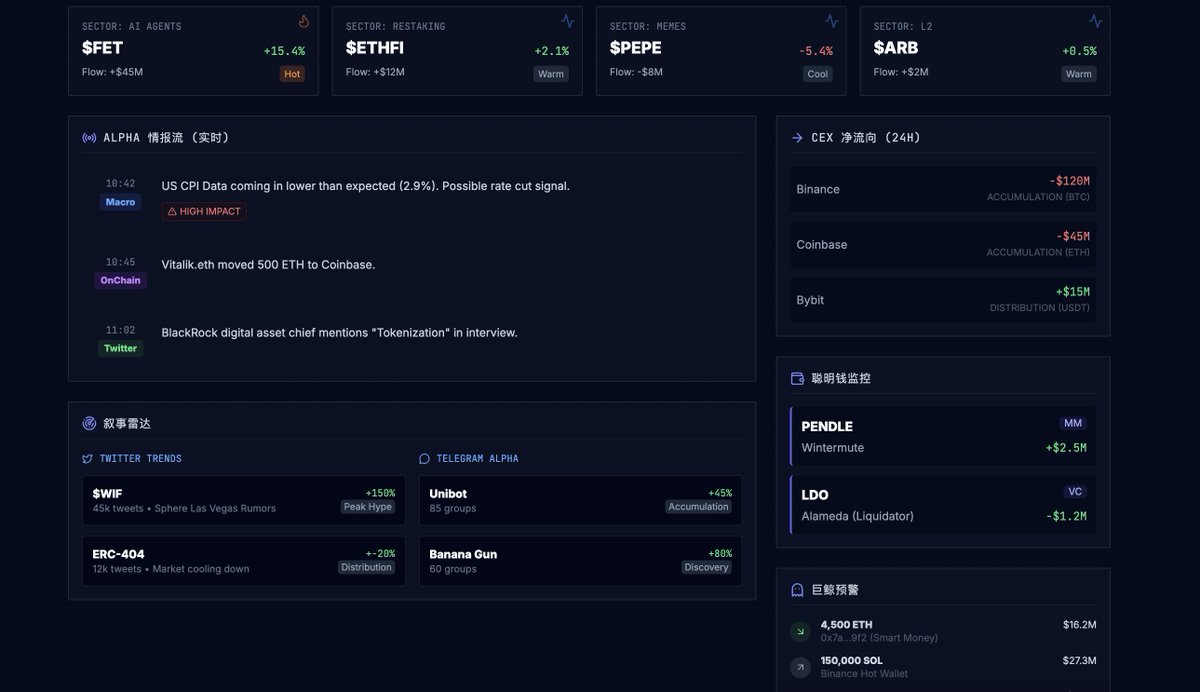Click the -$120M Binance flow value
The image size is (1200, 692).
coord(1069,181)
